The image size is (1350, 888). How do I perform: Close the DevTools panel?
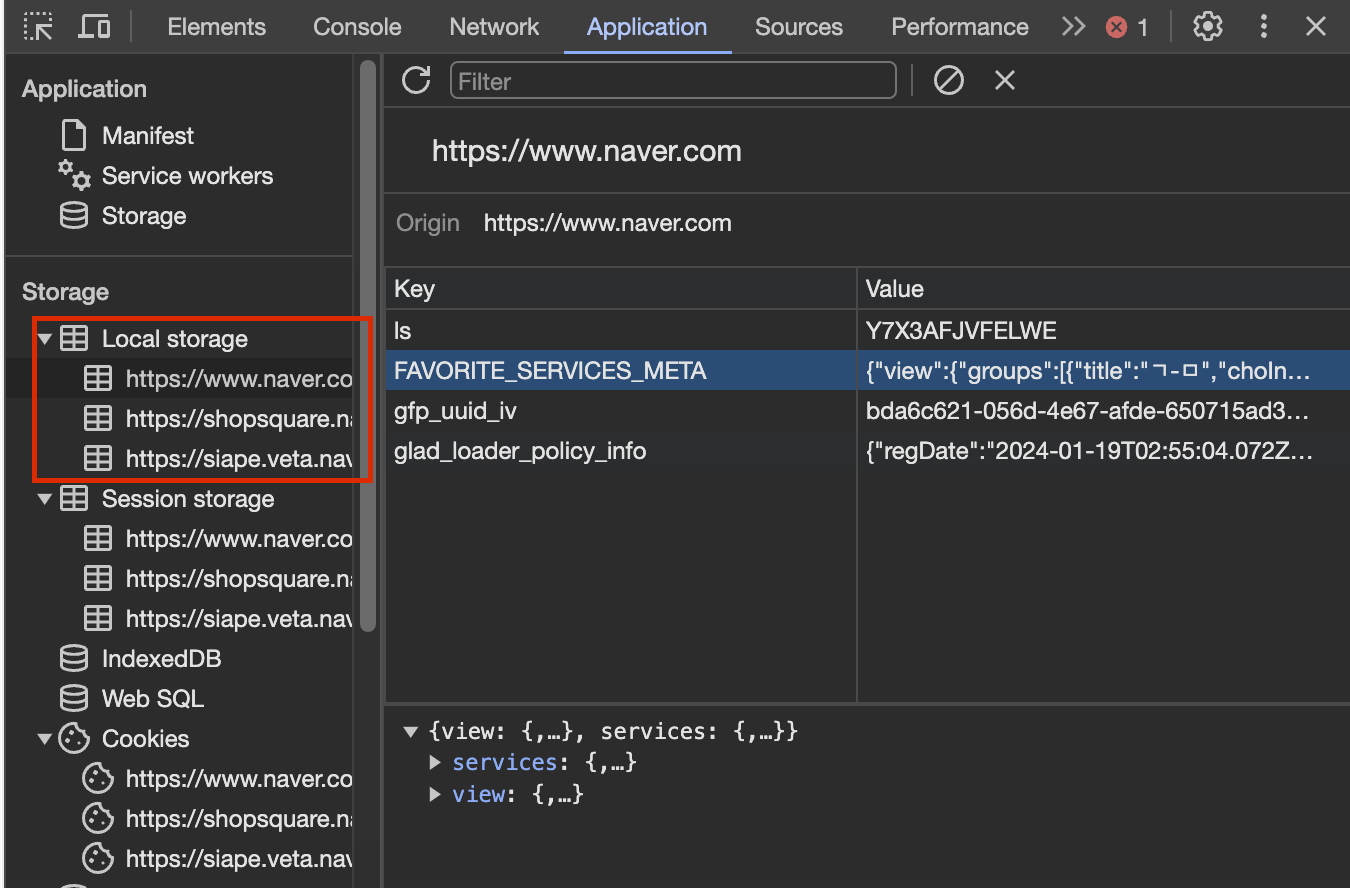(1316, 27)
